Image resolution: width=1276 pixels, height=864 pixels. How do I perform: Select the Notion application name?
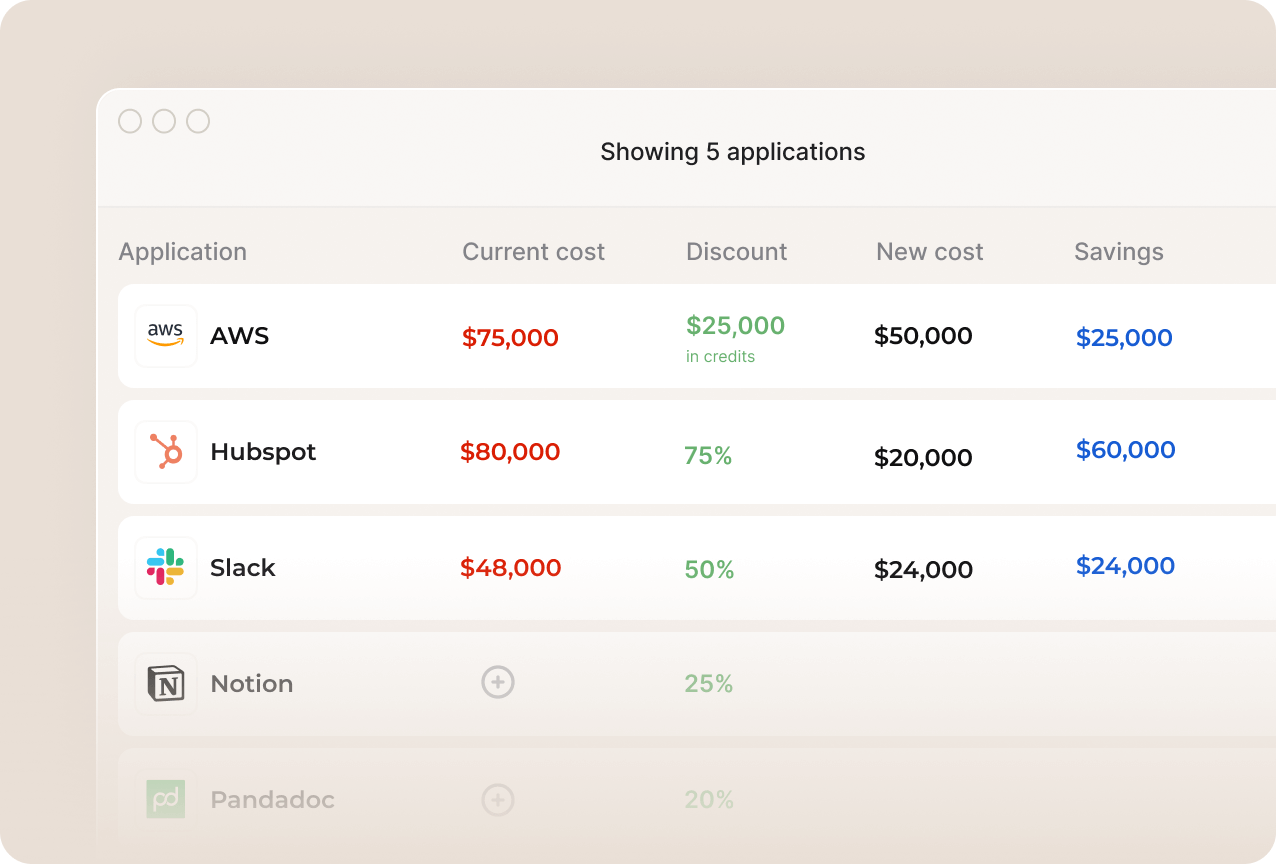click(252, 684)
